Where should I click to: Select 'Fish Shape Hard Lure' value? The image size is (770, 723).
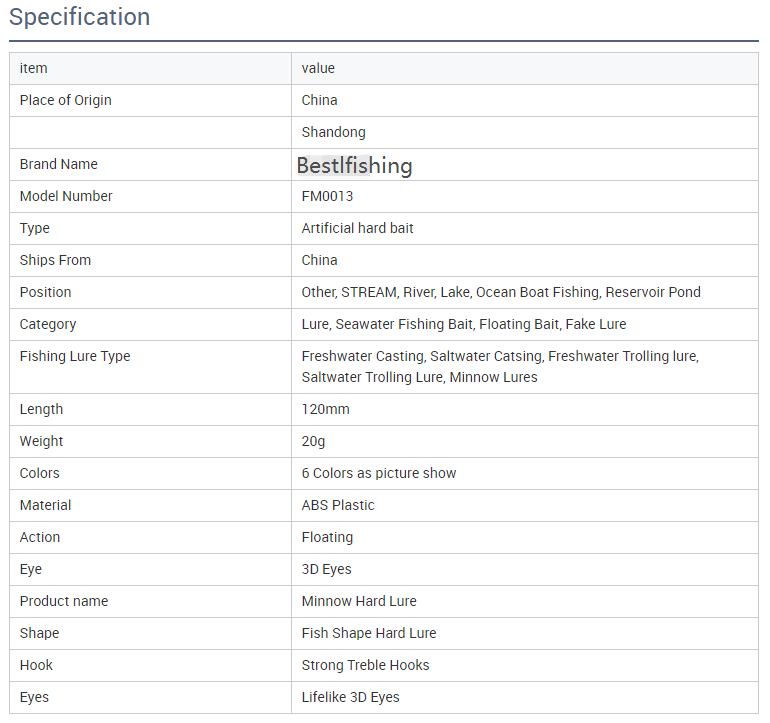369,633
